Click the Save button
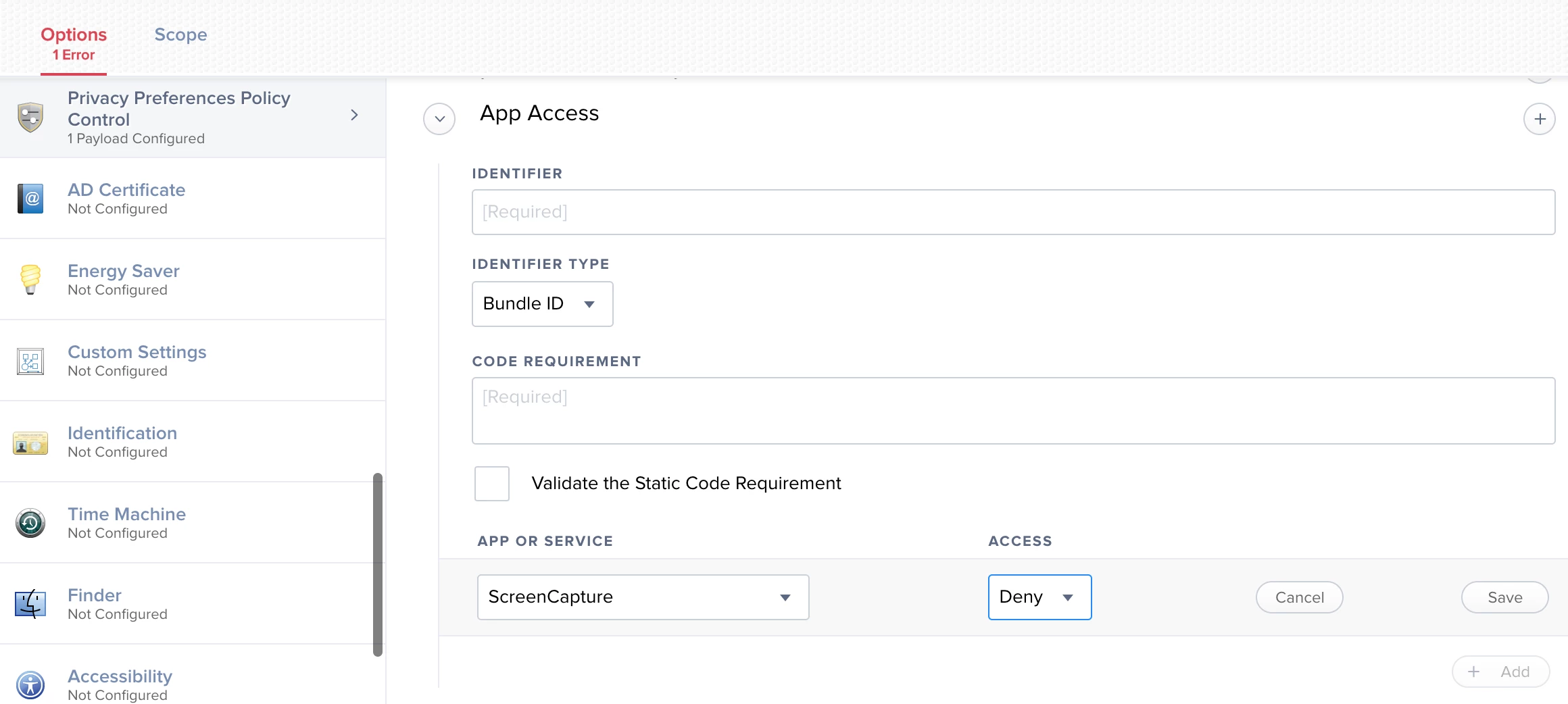Screen dimensions: 1568x704 1505,597
